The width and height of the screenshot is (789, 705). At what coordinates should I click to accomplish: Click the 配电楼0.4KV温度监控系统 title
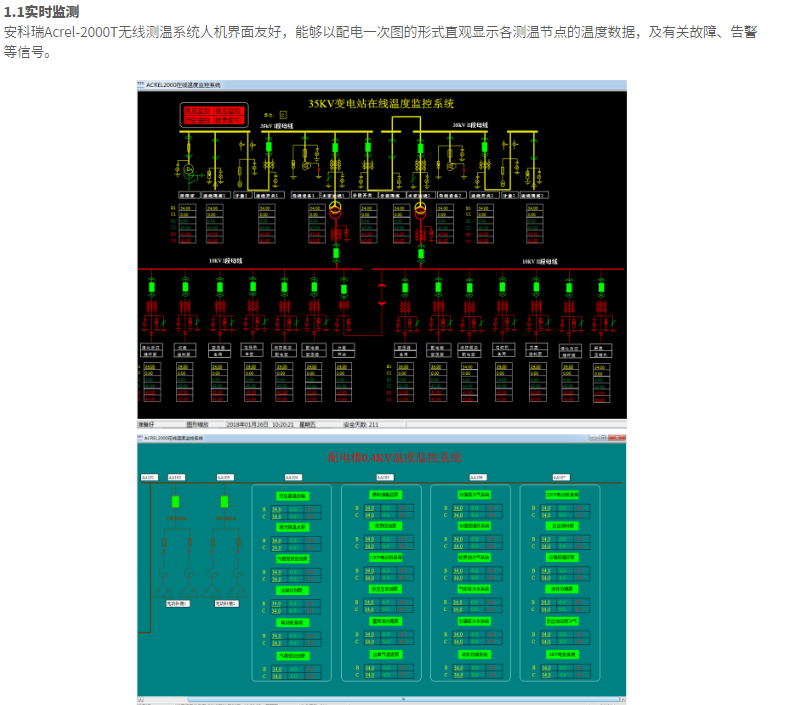[395, 457]
